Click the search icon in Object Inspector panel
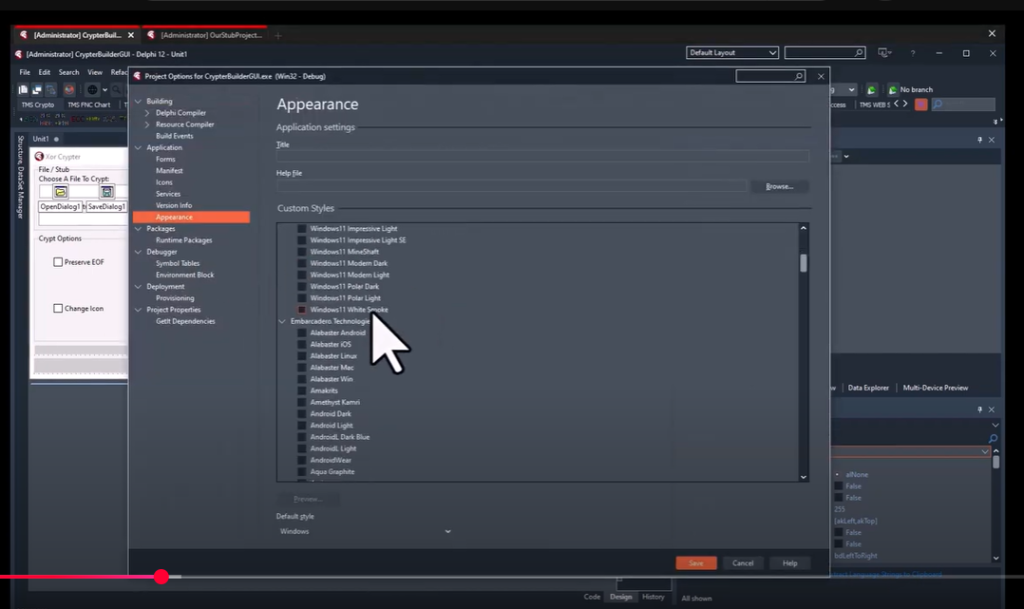Viewport: 1024px width, 609px height. tap(993, 439)
